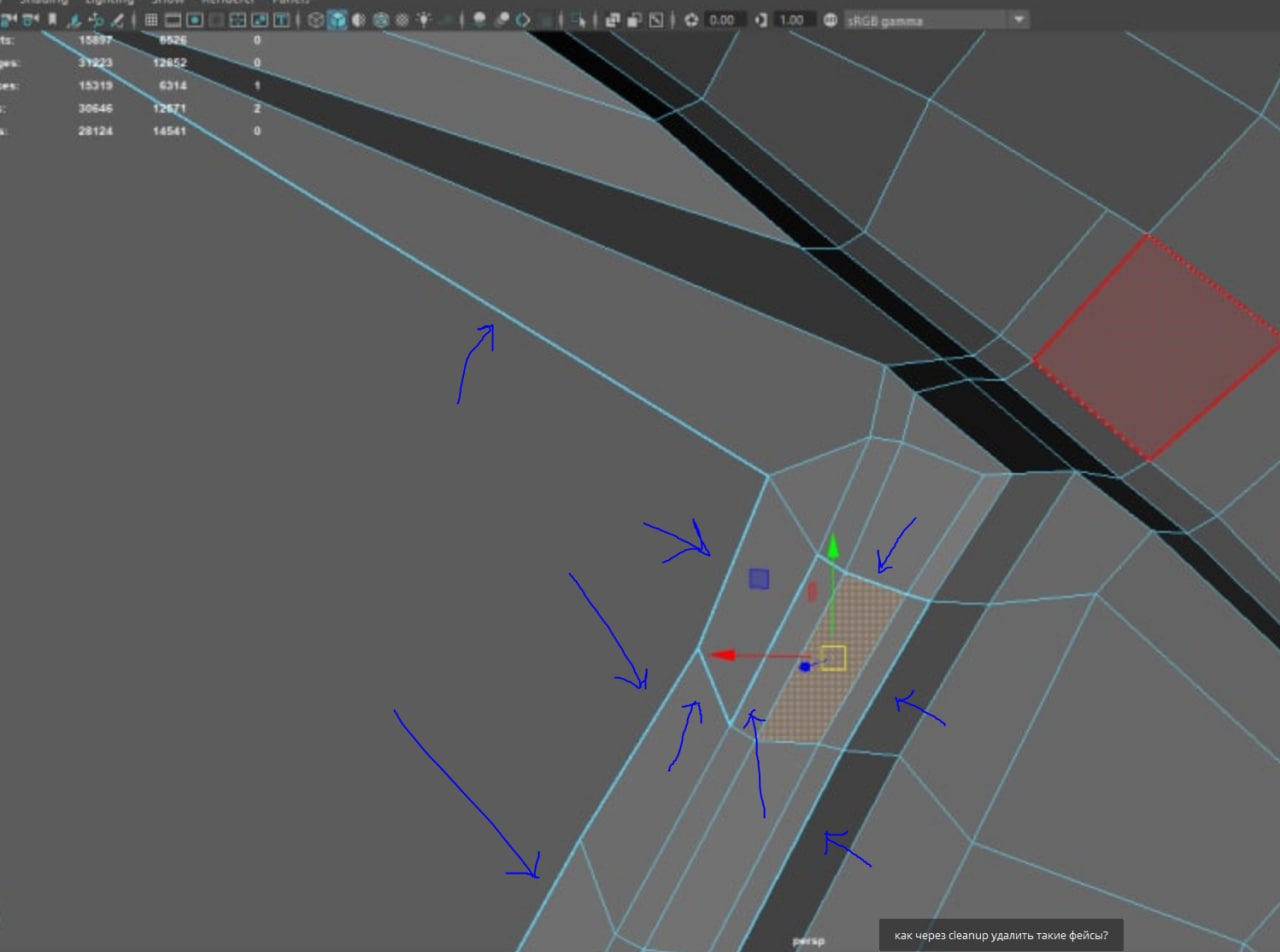
Task: Select the Grease Pencil tool icon
Action: pyautogui.click(x=117, y=19)
